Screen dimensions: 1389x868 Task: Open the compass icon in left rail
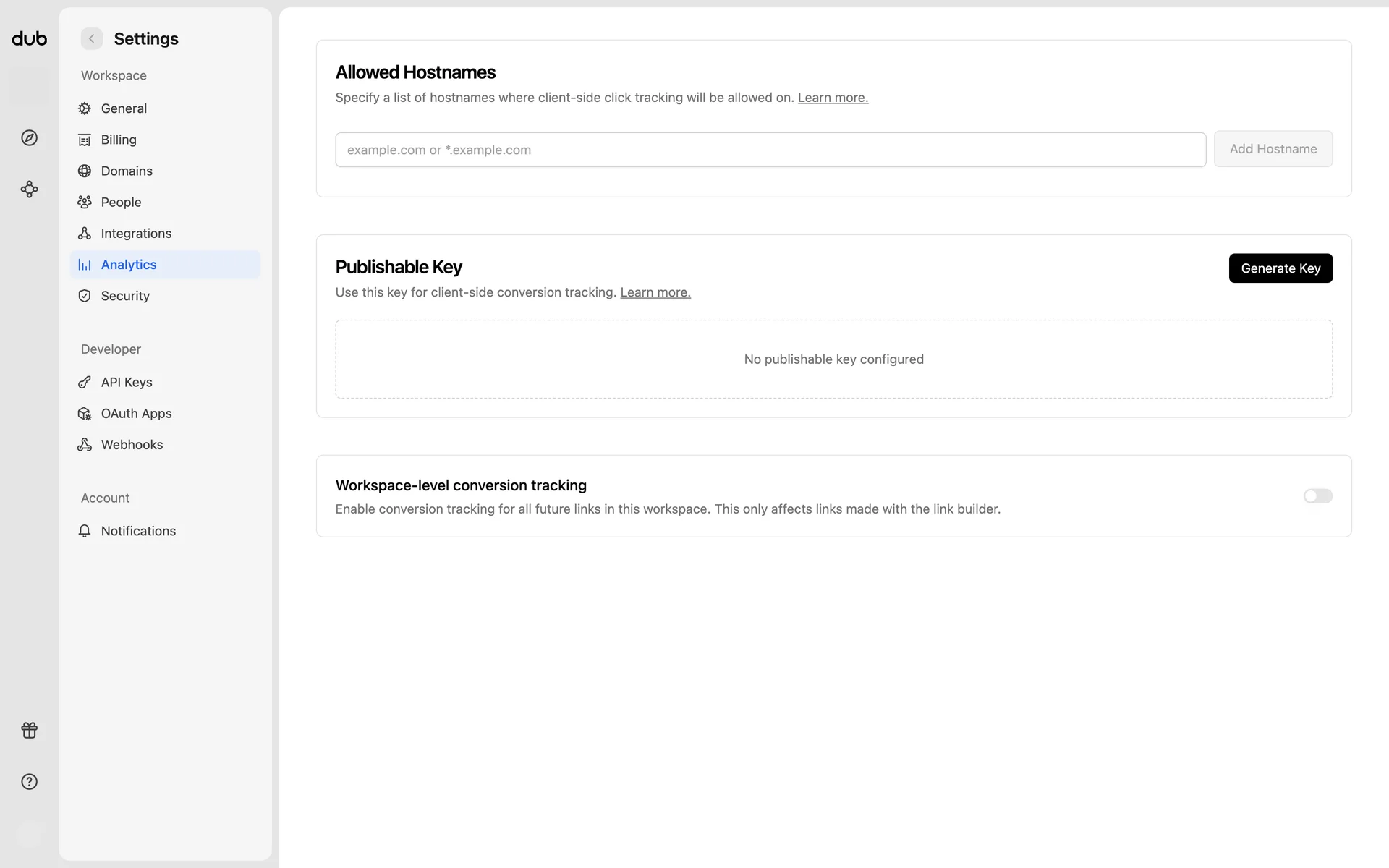click(29, 138)
